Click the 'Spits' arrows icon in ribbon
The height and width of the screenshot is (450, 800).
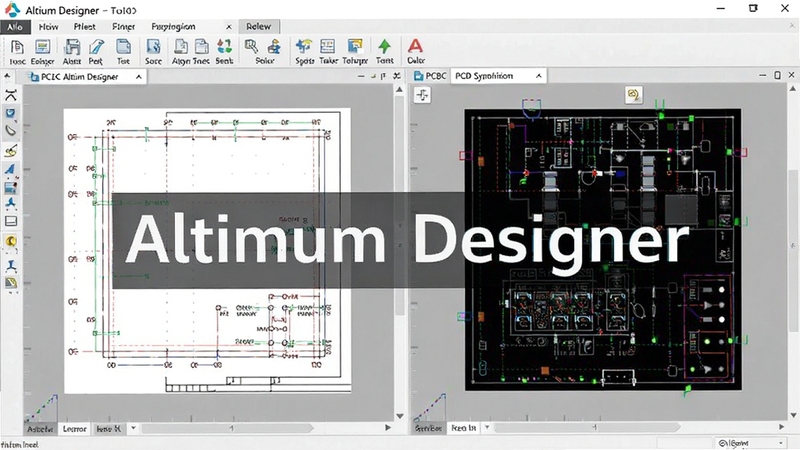point(304,47)
